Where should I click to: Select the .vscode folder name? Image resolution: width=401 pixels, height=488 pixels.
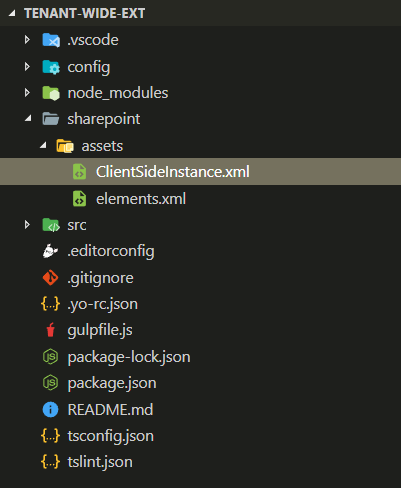(93, 40)
